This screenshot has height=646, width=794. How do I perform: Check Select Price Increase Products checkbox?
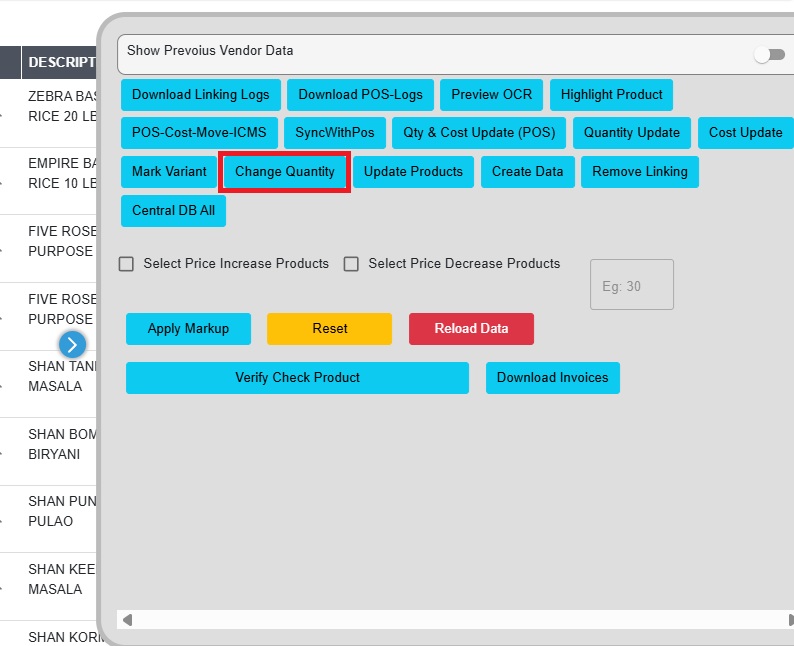point(126,264)
